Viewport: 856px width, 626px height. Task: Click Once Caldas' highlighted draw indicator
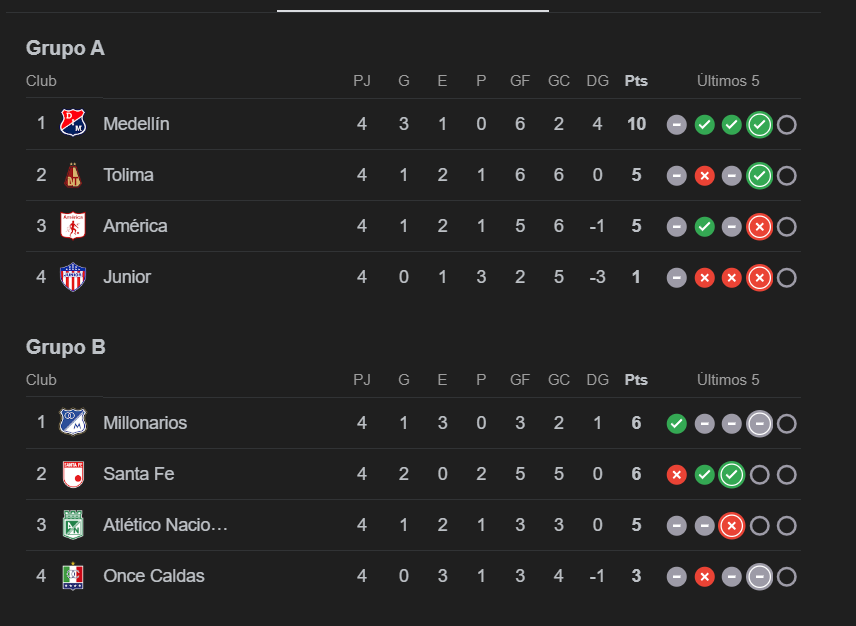(x=759, y=577)
